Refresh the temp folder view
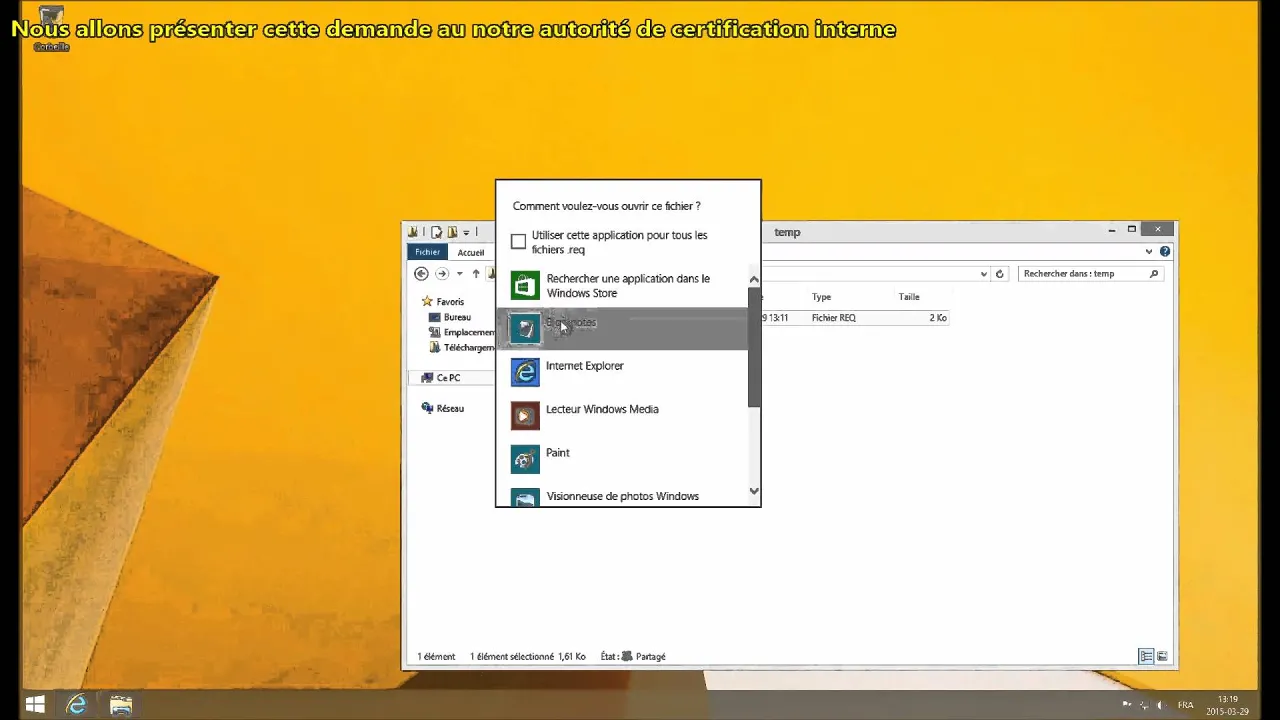1280x720 pixels. pyautogui.click(x=1000, y=274)
